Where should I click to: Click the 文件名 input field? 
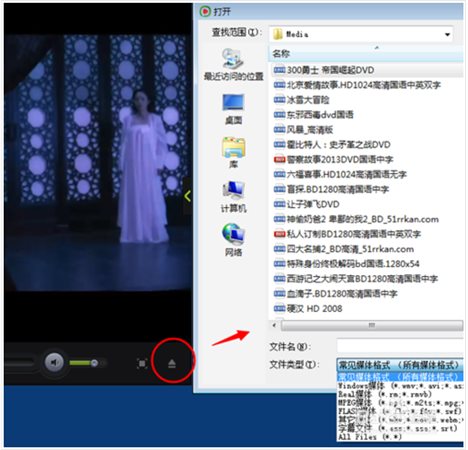click(400, 347)
